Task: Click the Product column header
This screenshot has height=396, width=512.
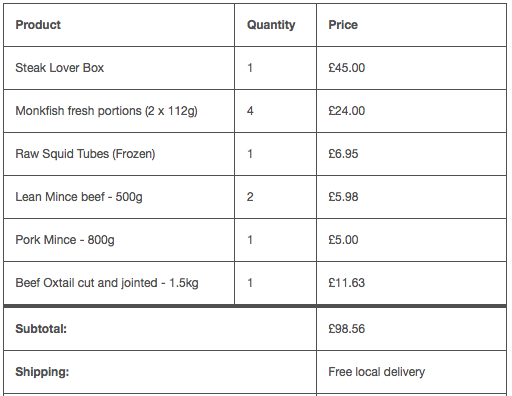Action: coord(38,25)
